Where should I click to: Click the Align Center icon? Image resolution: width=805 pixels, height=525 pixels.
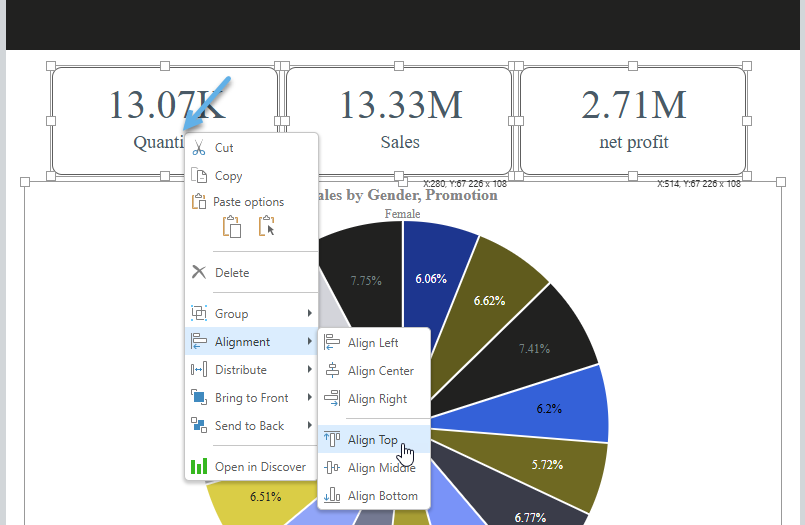pyautogui.click(x=332, y=370)
